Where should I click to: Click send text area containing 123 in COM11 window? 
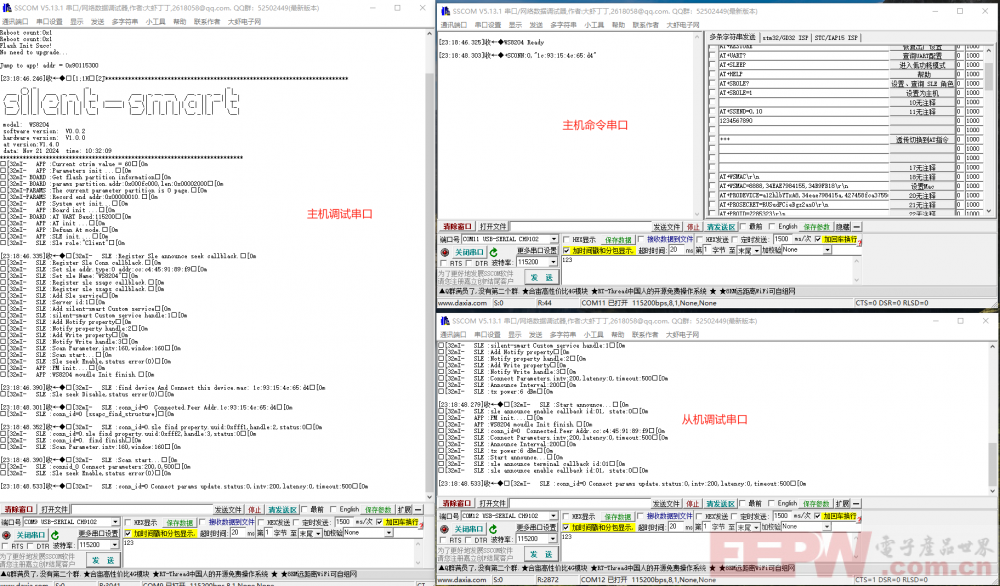click(707, 270)
